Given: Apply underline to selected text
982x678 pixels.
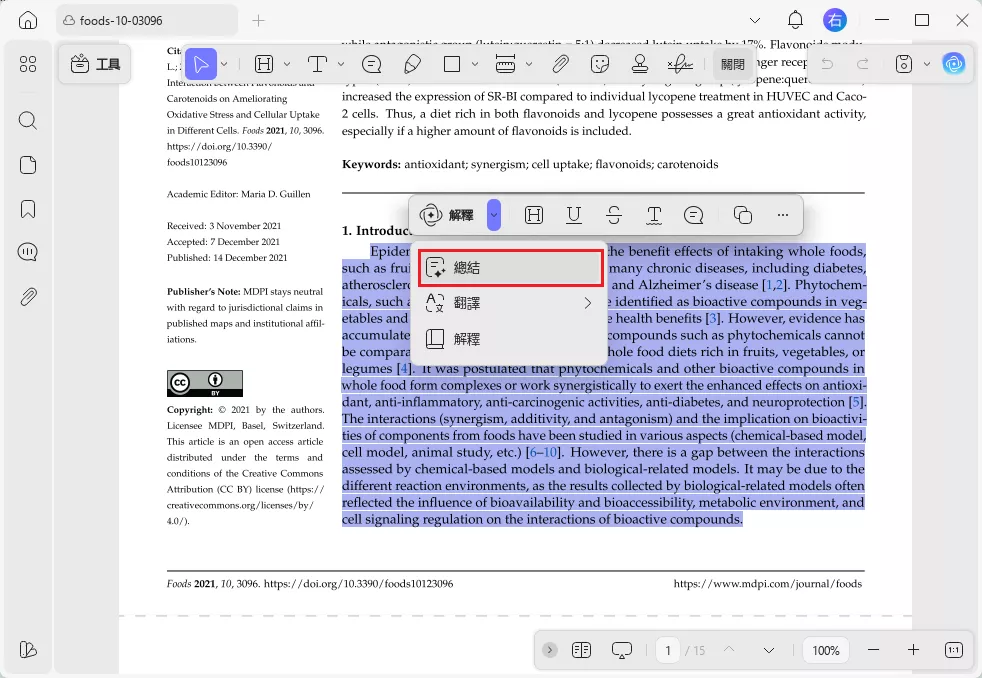Looking at the screenshot, I should 574,215.
